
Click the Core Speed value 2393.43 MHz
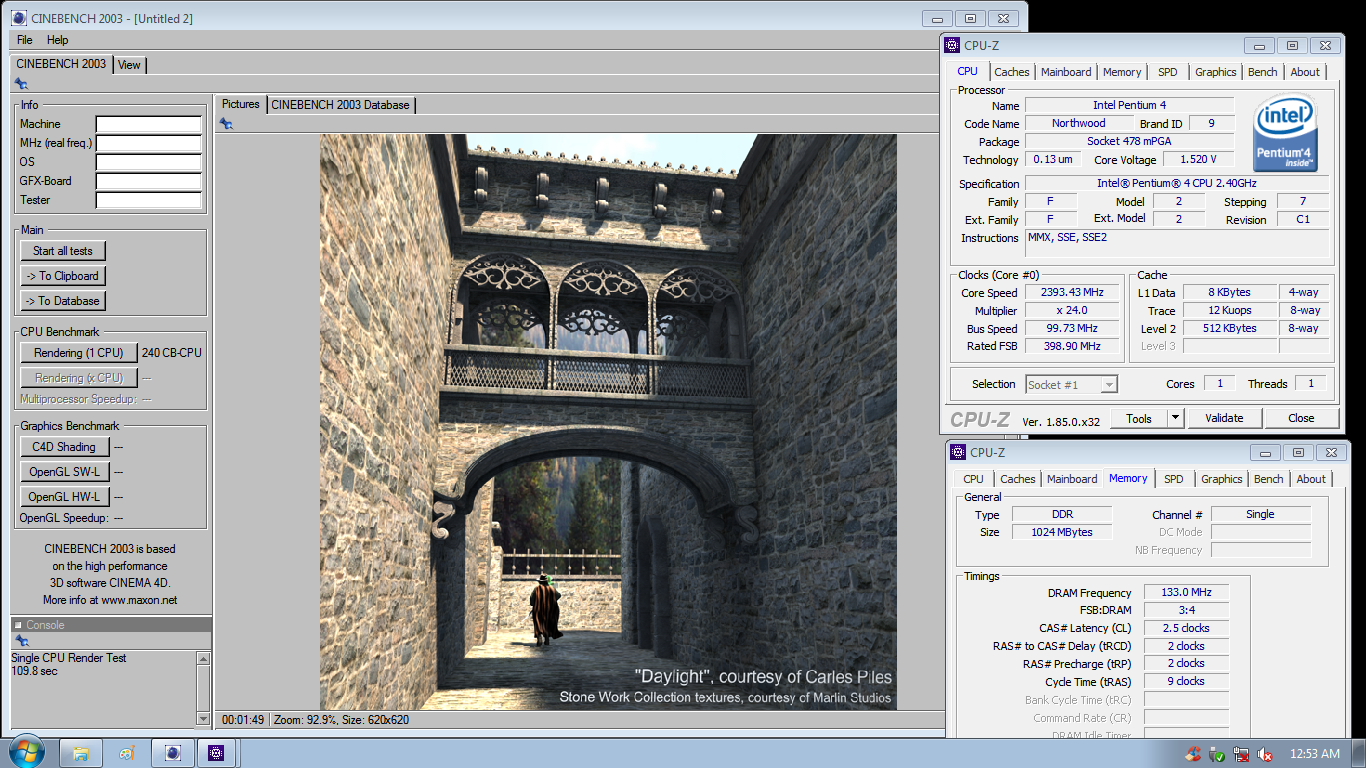[1072, 293]
